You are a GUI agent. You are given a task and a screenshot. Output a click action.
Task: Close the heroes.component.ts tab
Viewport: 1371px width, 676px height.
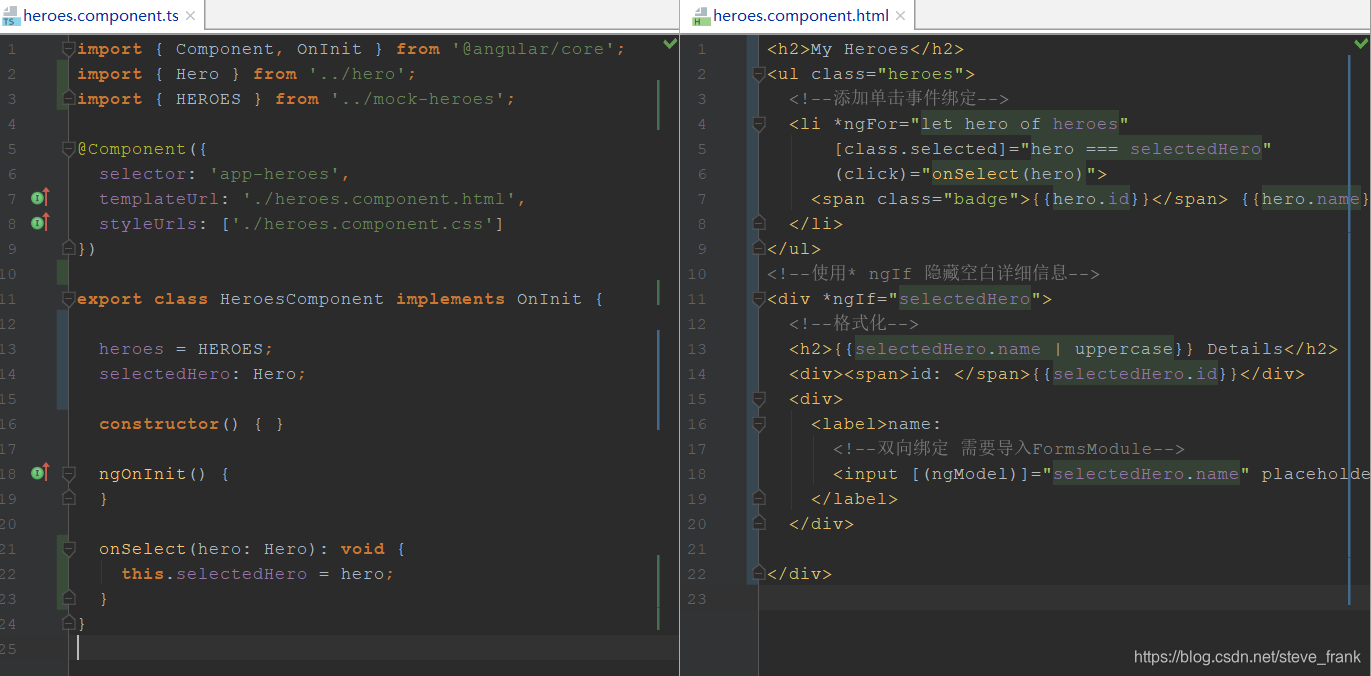pyautogui.click(x=190, y=16)
